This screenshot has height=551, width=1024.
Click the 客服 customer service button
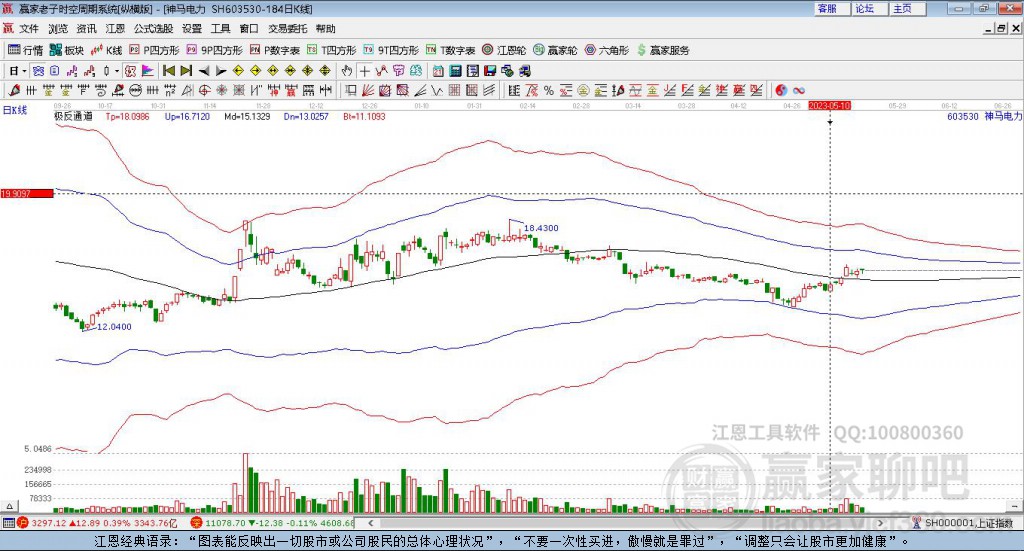(x=832, y=8)
